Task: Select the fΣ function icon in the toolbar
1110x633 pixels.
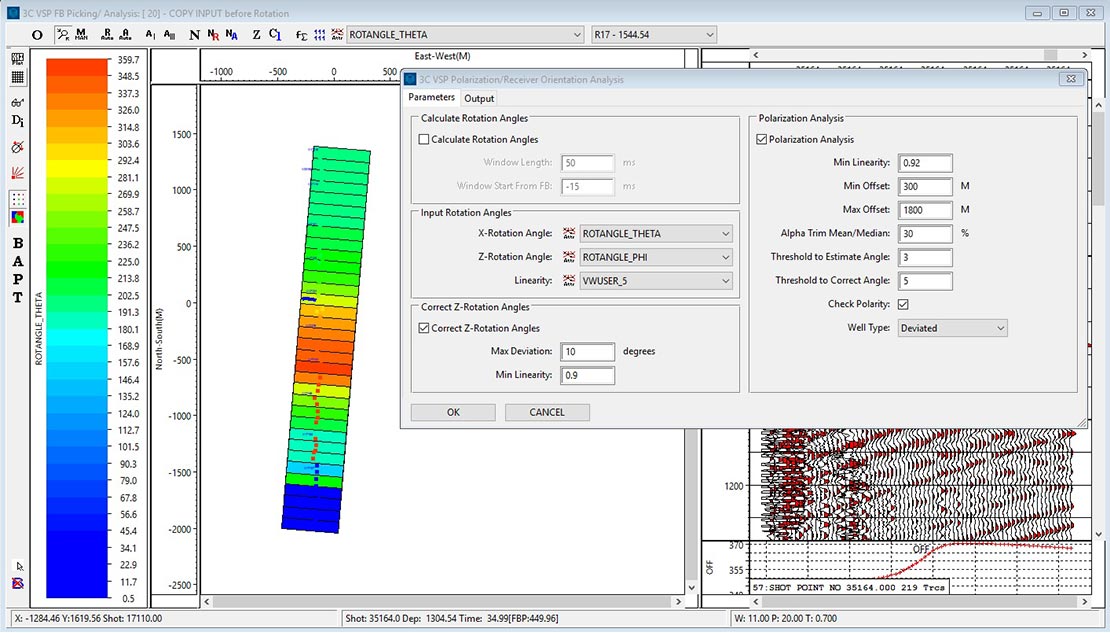Action: pyautogui.click(x=299, y=34)
